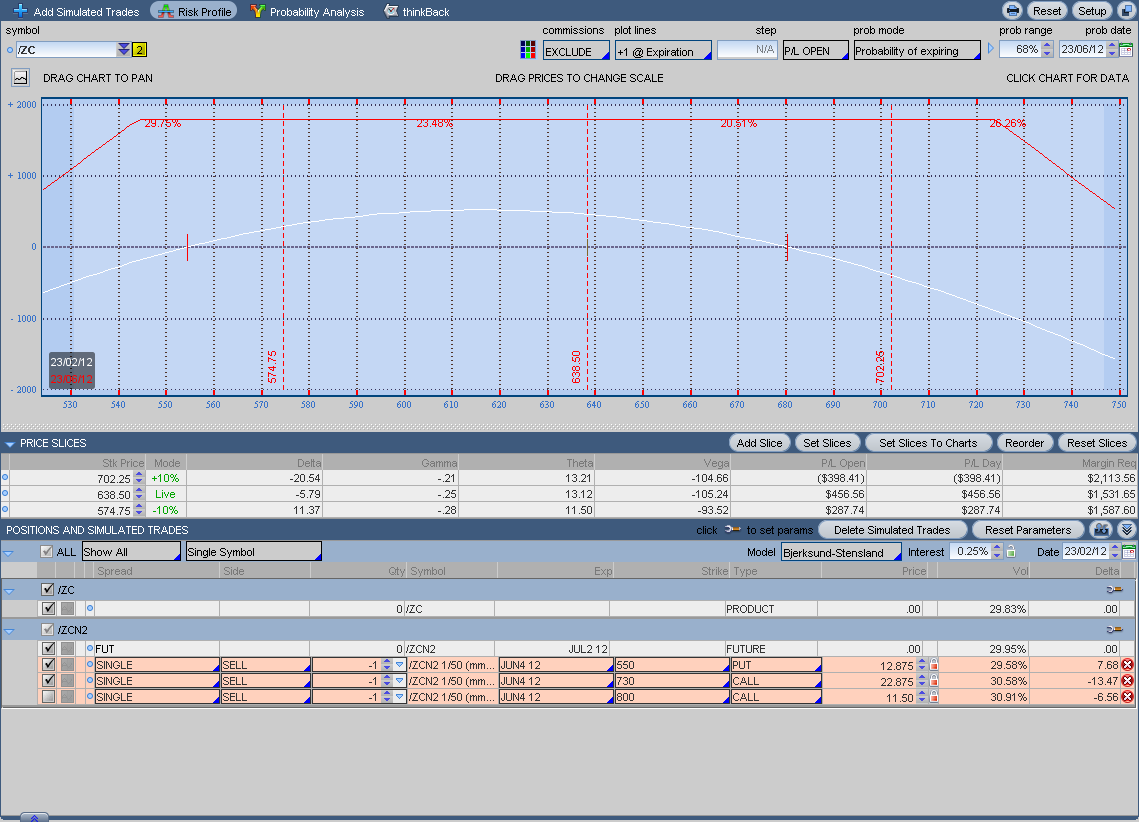Click the Add Slice button
Image resolution: width=1139 pixels, height=822 pixels.
760,443
